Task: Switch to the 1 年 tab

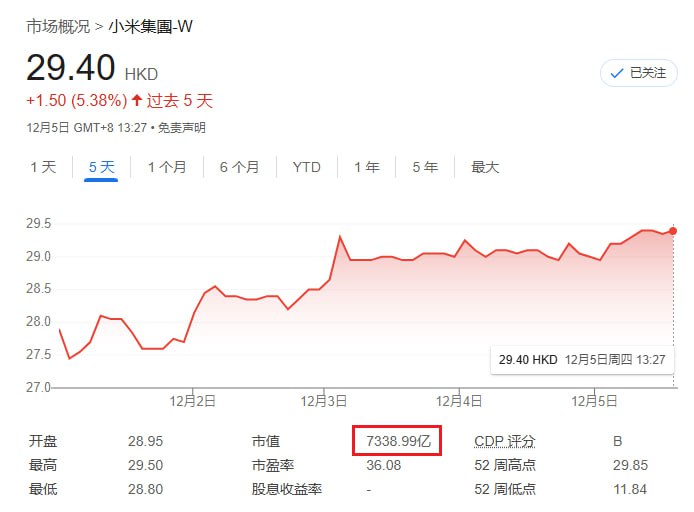Action: (x=366, y=167)
